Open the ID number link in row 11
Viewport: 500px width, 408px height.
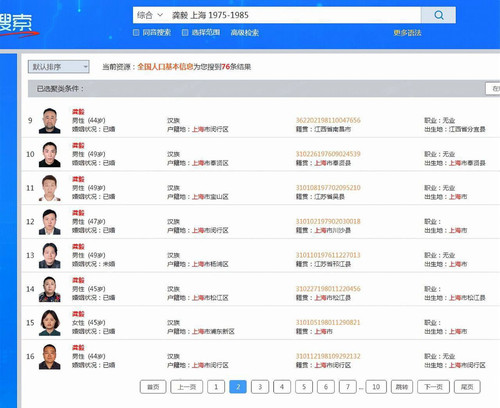[x=328, y=188]
